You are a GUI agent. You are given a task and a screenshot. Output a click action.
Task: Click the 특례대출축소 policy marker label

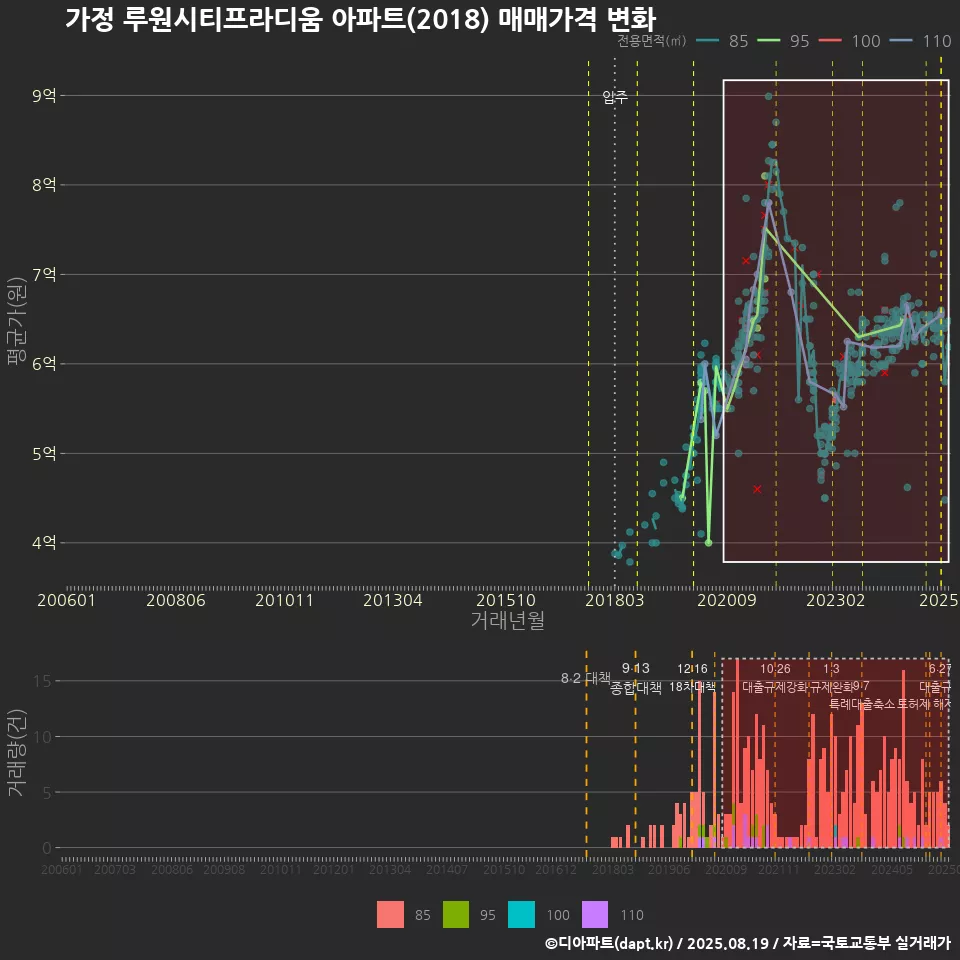coord(862,704)
